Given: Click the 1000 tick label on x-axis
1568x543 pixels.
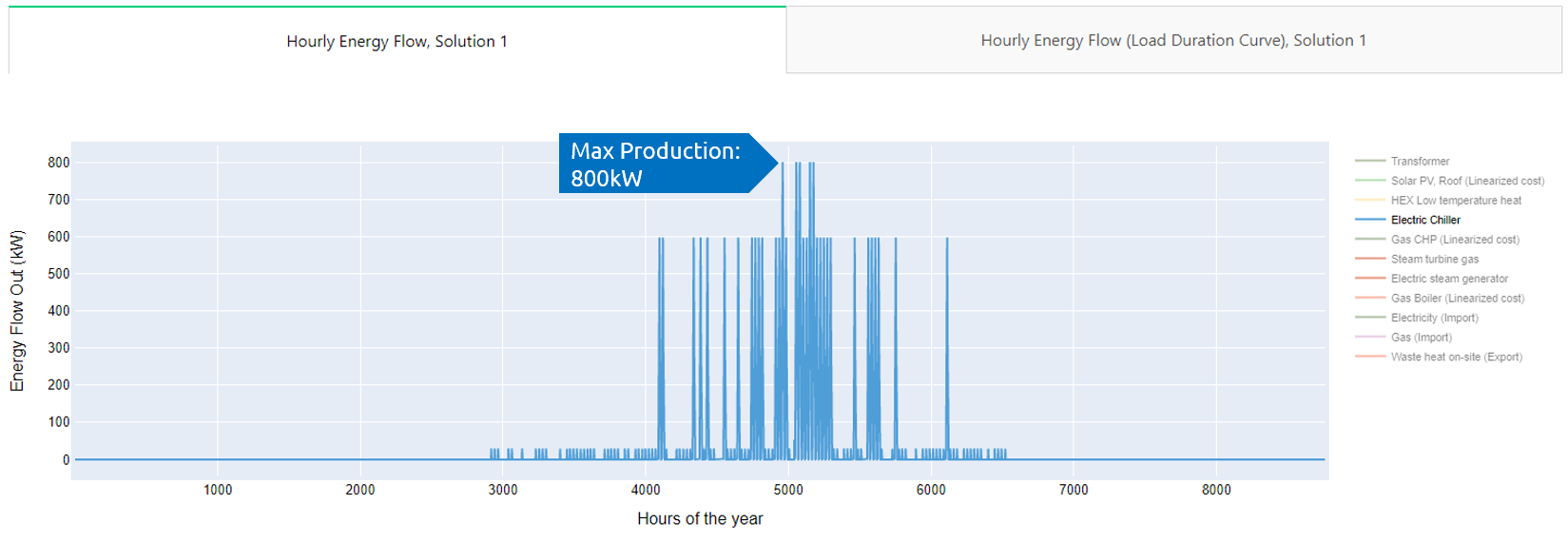Looking at the screenshot, I should pos(218,490).
